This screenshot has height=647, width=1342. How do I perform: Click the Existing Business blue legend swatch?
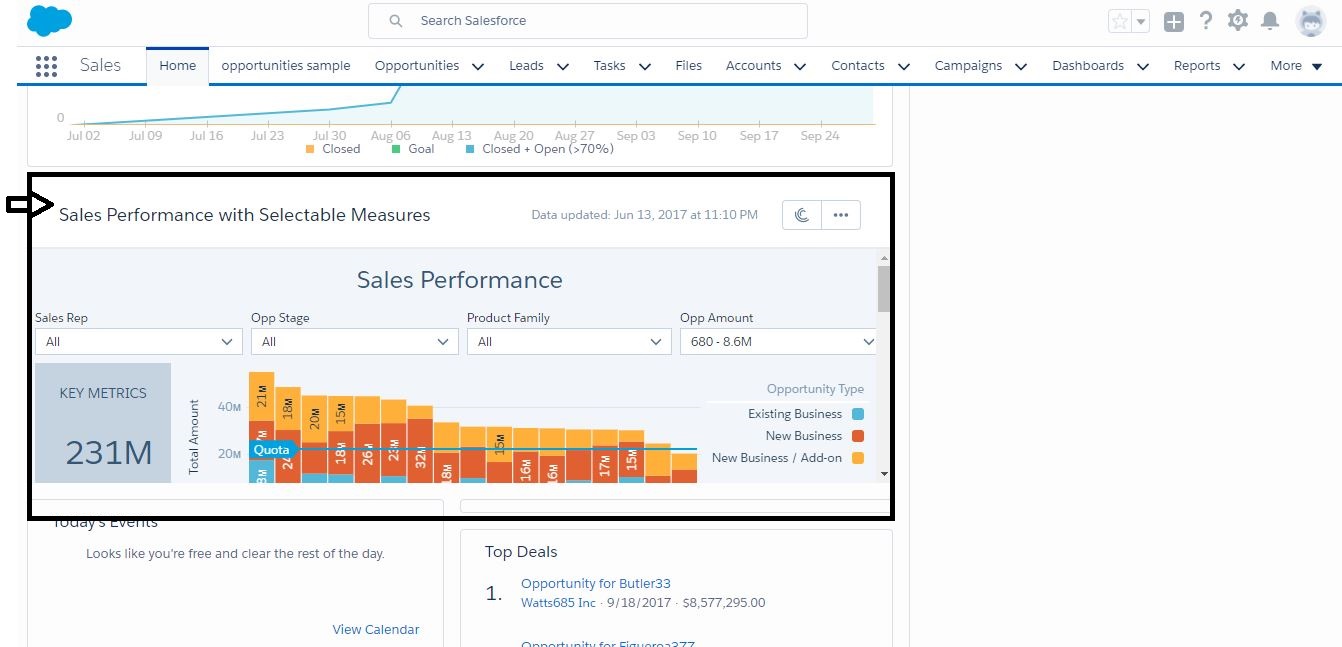point(858,414)
